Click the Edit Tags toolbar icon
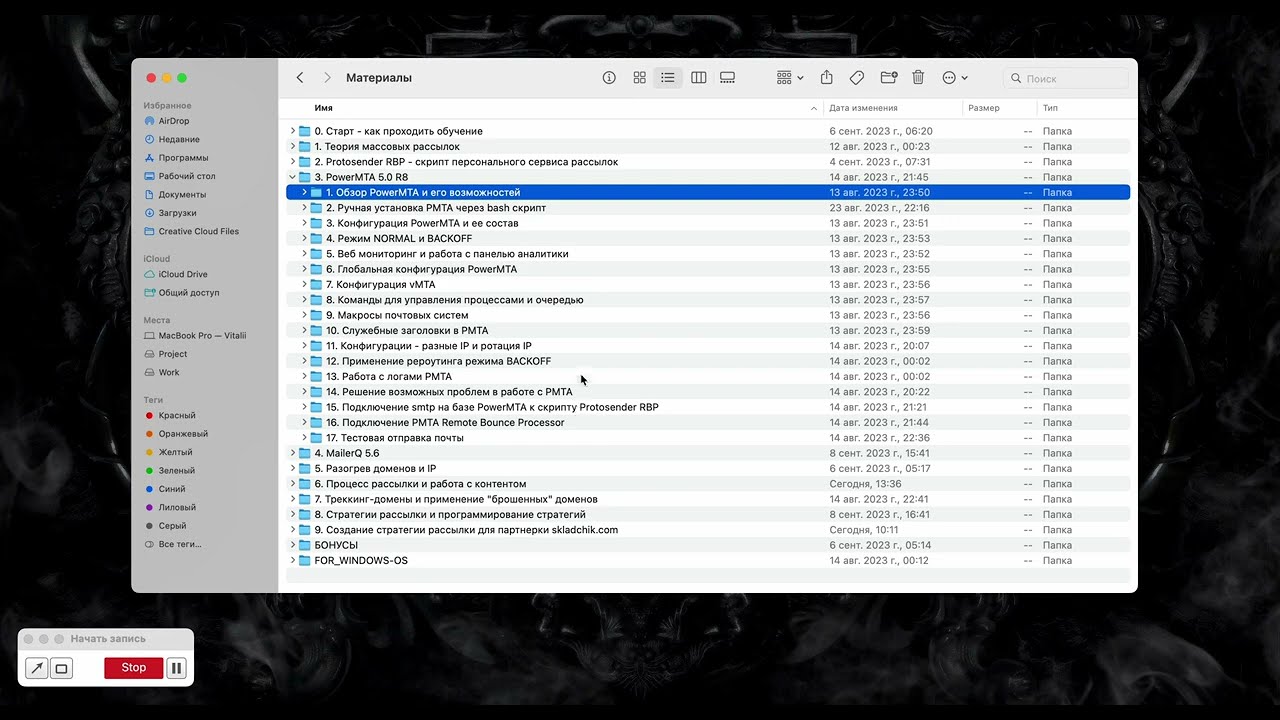The height and width of the screenshot is (720, 1280). tap(857, 78)
